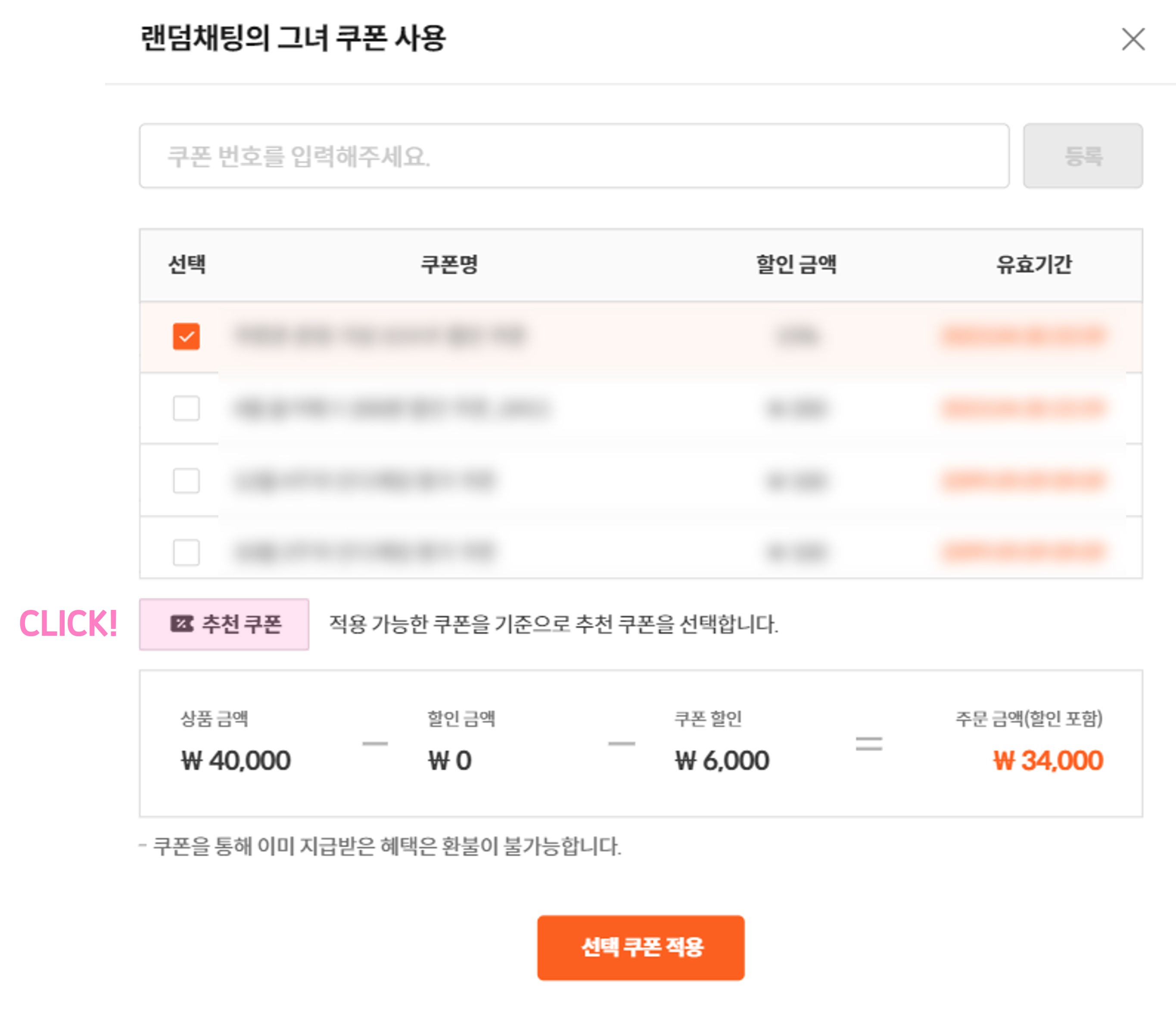Uncheck the selected first coupon checkbox
1176x1029 pixels.
click(x=186, y=336)
